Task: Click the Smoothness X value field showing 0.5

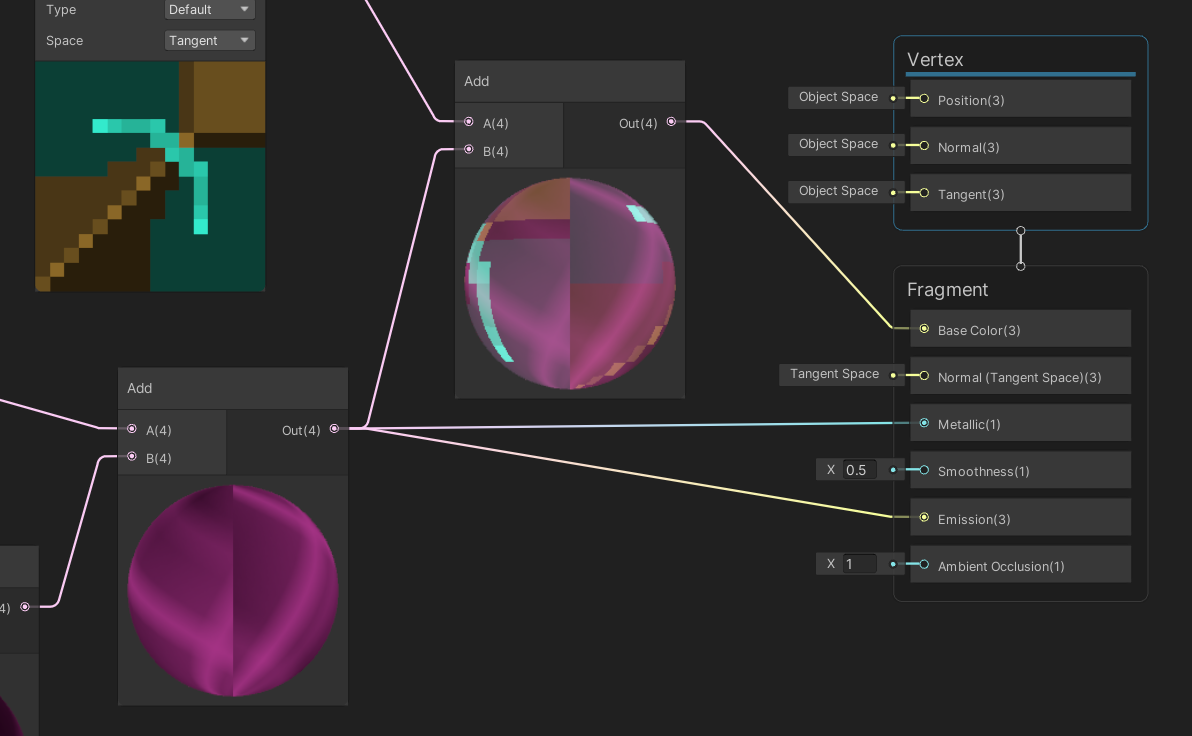Action: pos(858,469)
